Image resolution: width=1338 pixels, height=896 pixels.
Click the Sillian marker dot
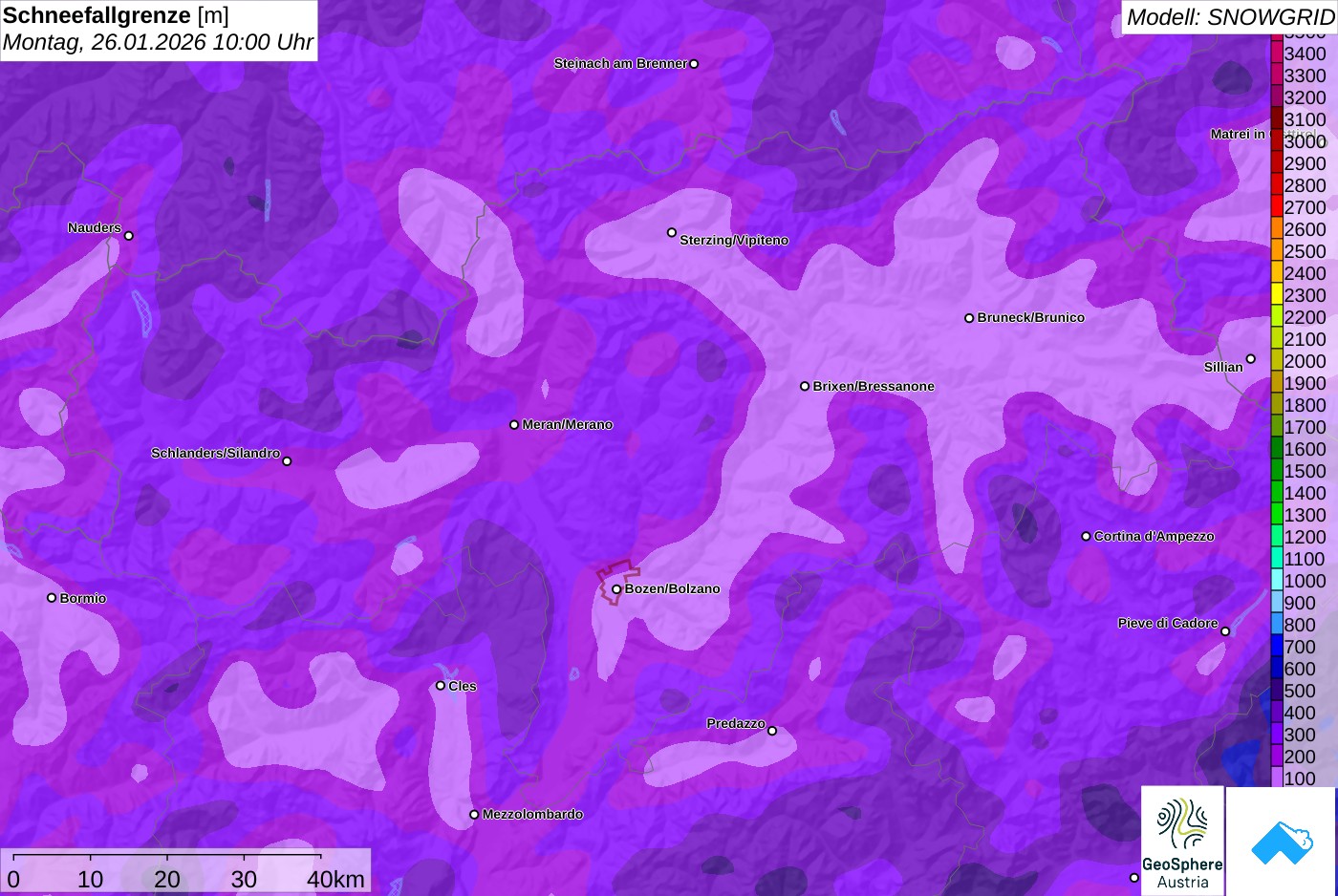pyautogui.click(x=1251, y=359)
